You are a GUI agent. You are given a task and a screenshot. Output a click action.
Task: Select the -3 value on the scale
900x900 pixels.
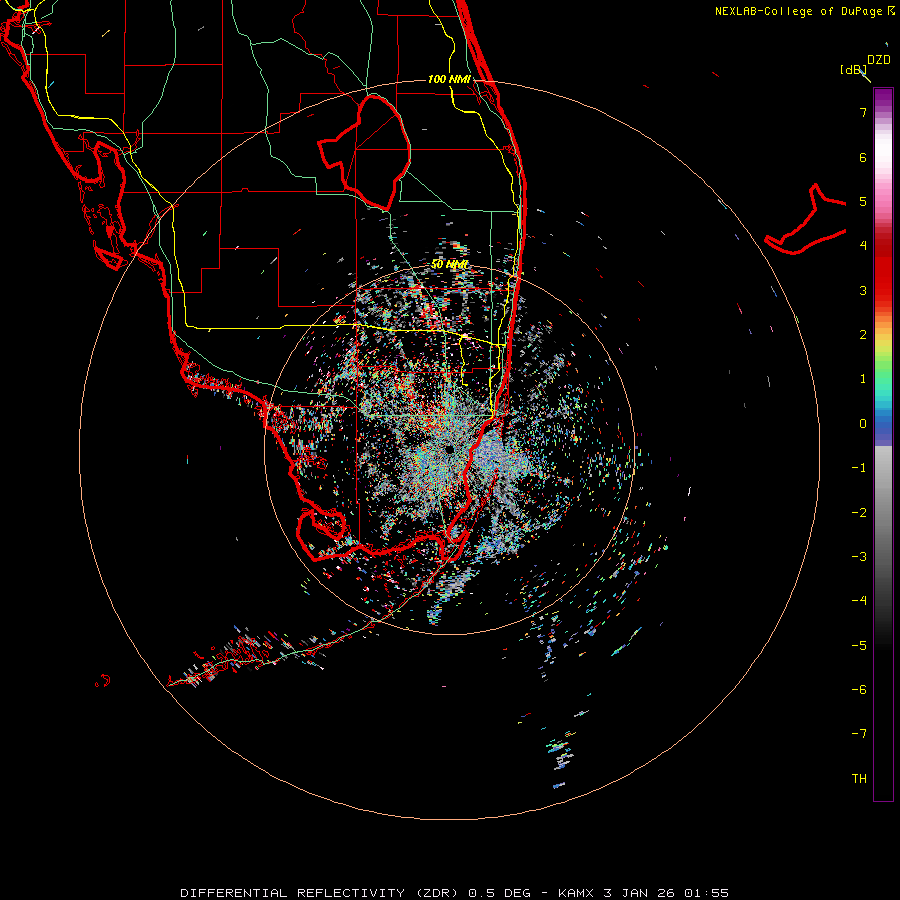tap(859, 557)
